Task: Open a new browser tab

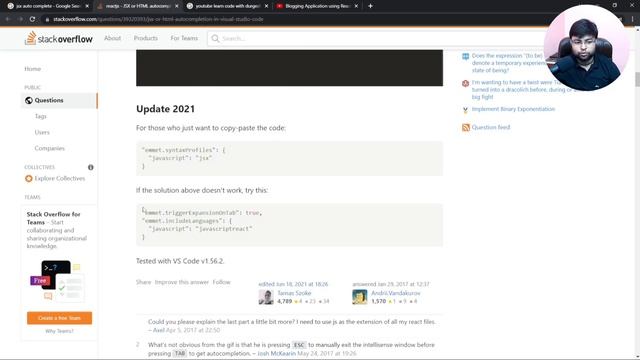Action: tap(370, 6)
